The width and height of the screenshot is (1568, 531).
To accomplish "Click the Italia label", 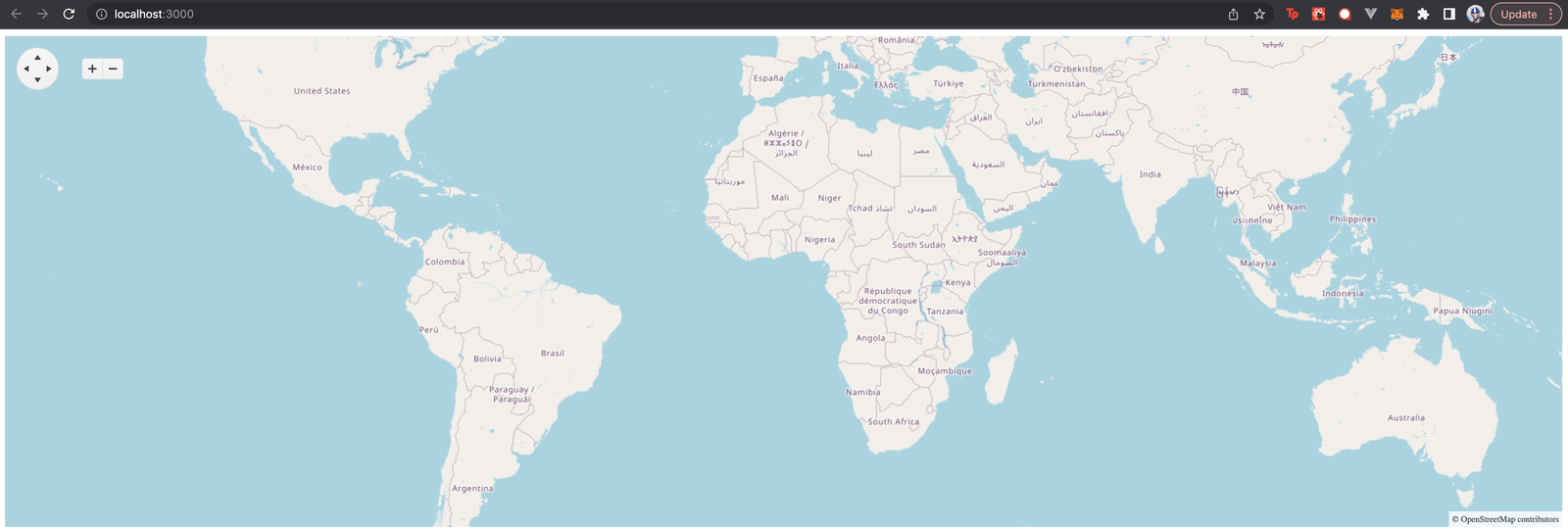I will pyautogui.click(x=848, y=66).
